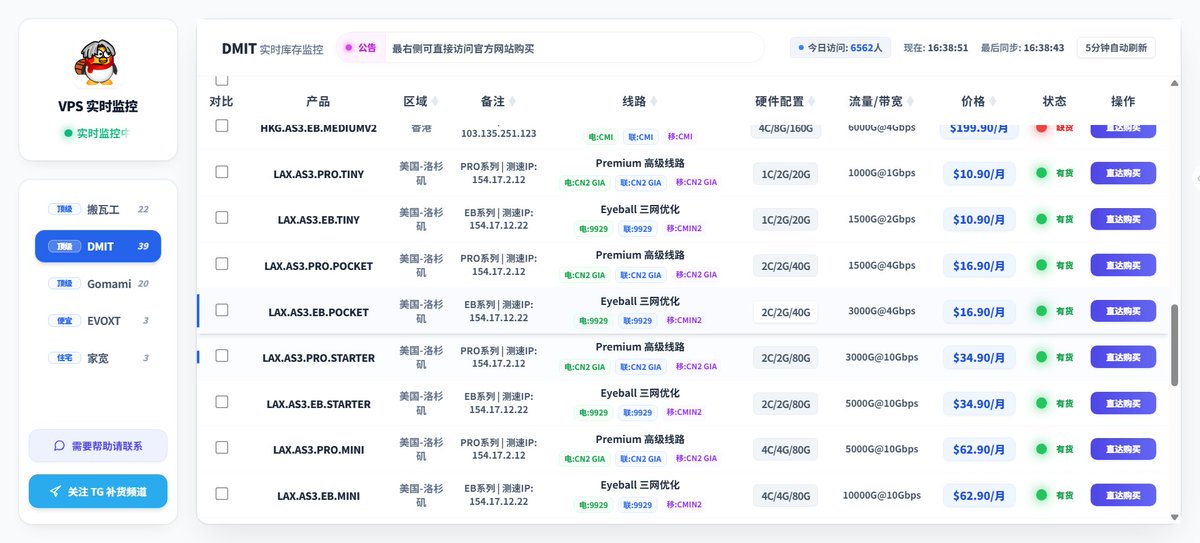Click 关注 TG 补货频道 button

tap(98, 492)
